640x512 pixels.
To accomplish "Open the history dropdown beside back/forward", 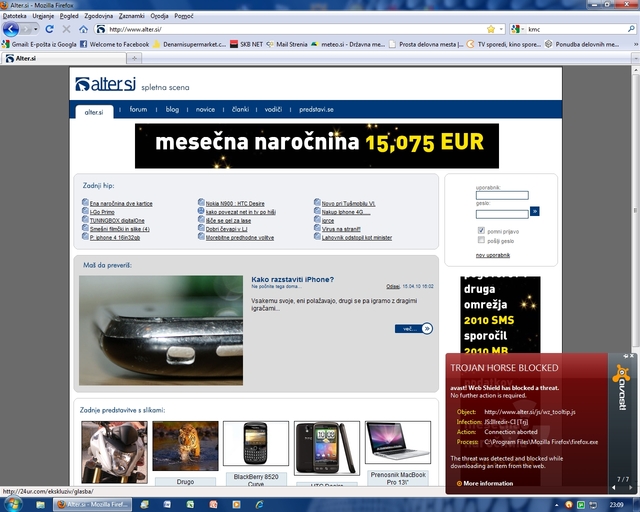I will 36,29.
